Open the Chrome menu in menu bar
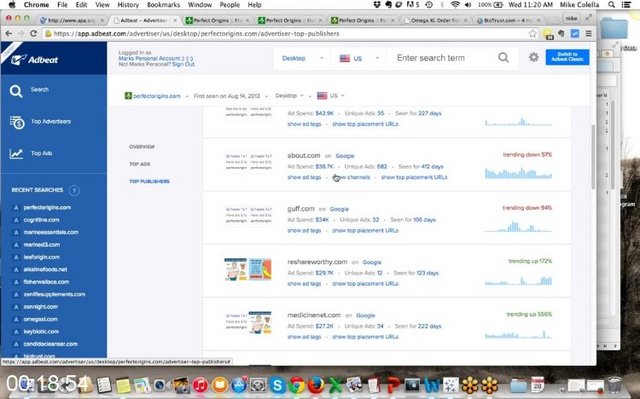The image size is (640, 399). [x=36, y=4]
